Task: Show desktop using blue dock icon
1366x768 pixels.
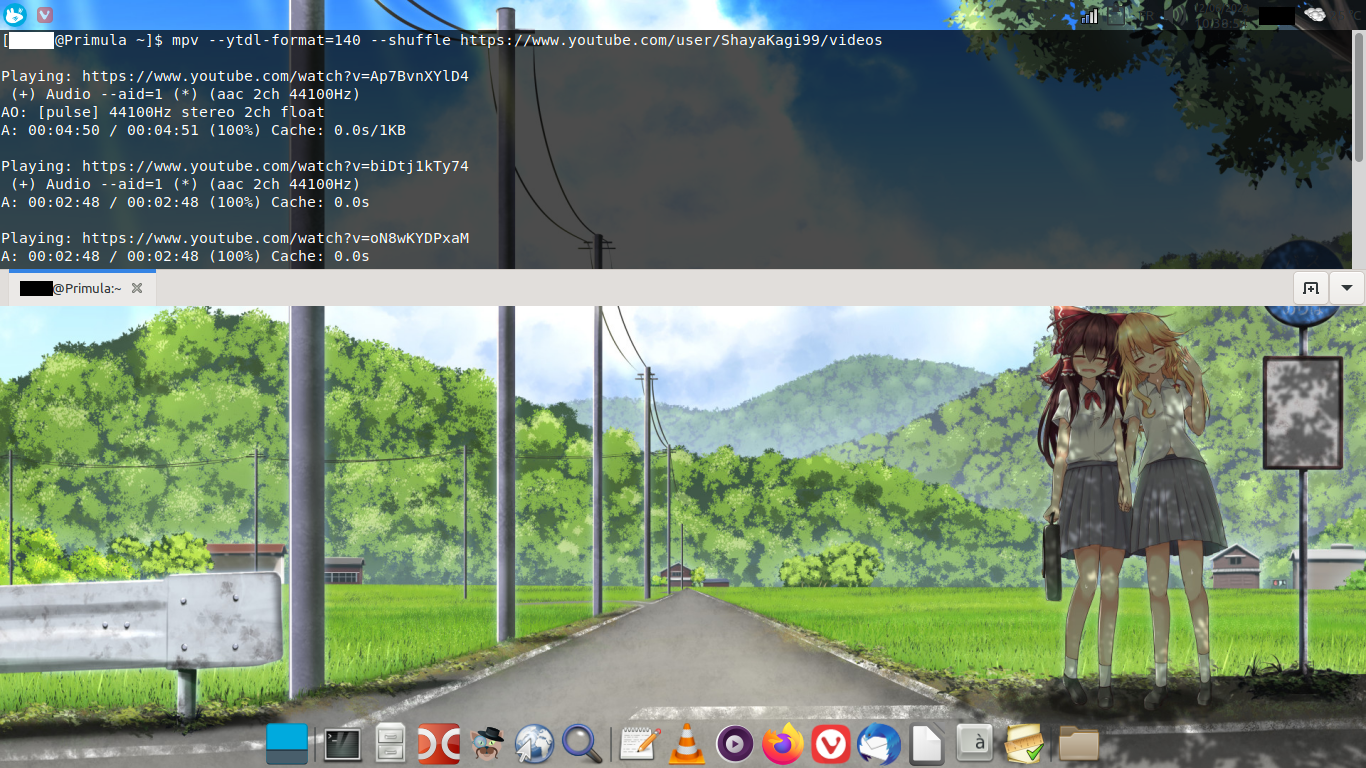Action: click(x=287, y=744)
